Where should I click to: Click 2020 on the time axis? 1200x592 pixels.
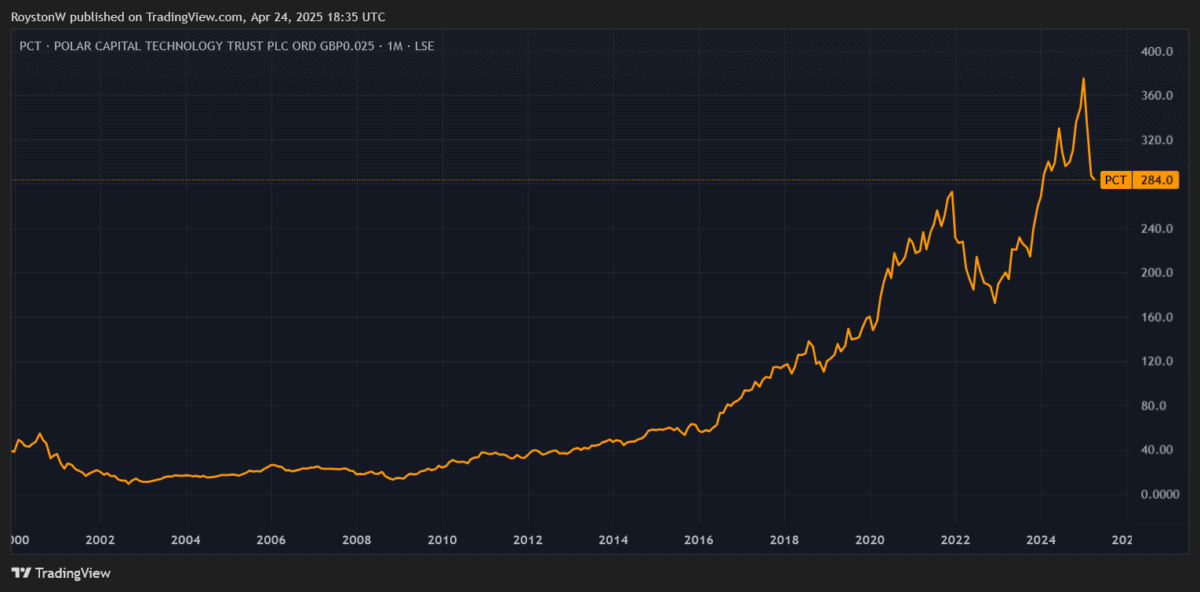coord(870,540)
